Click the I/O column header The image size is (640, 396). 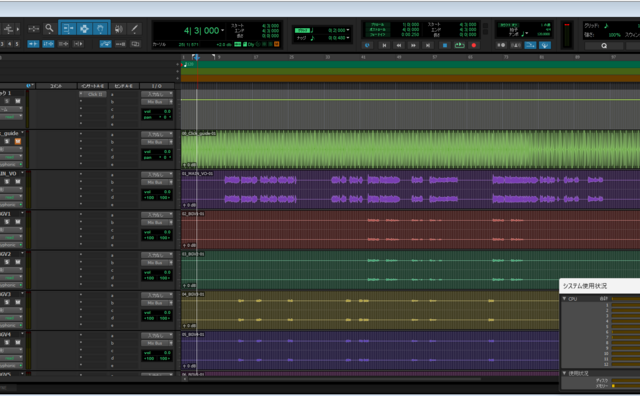pos(157,86)
